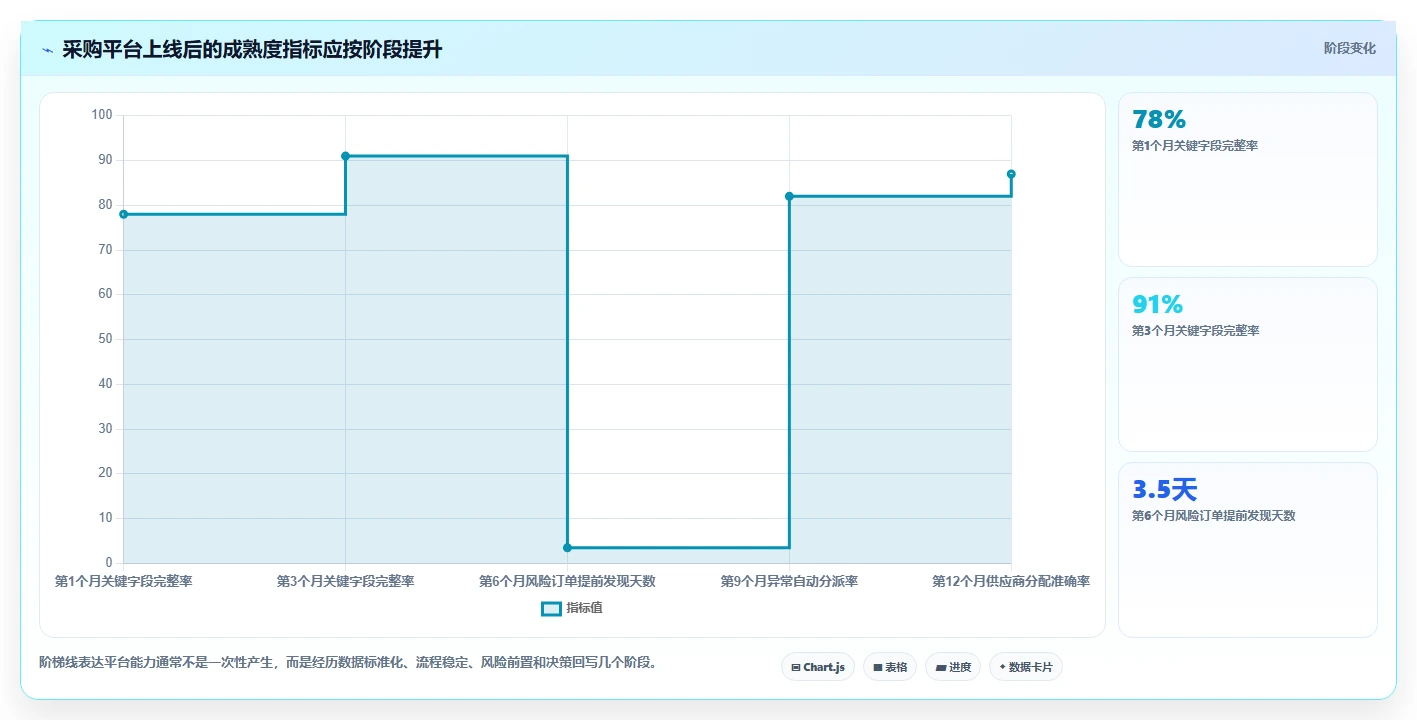Click the y-axis value 100
1417x720 pixels.
[102, 115]
